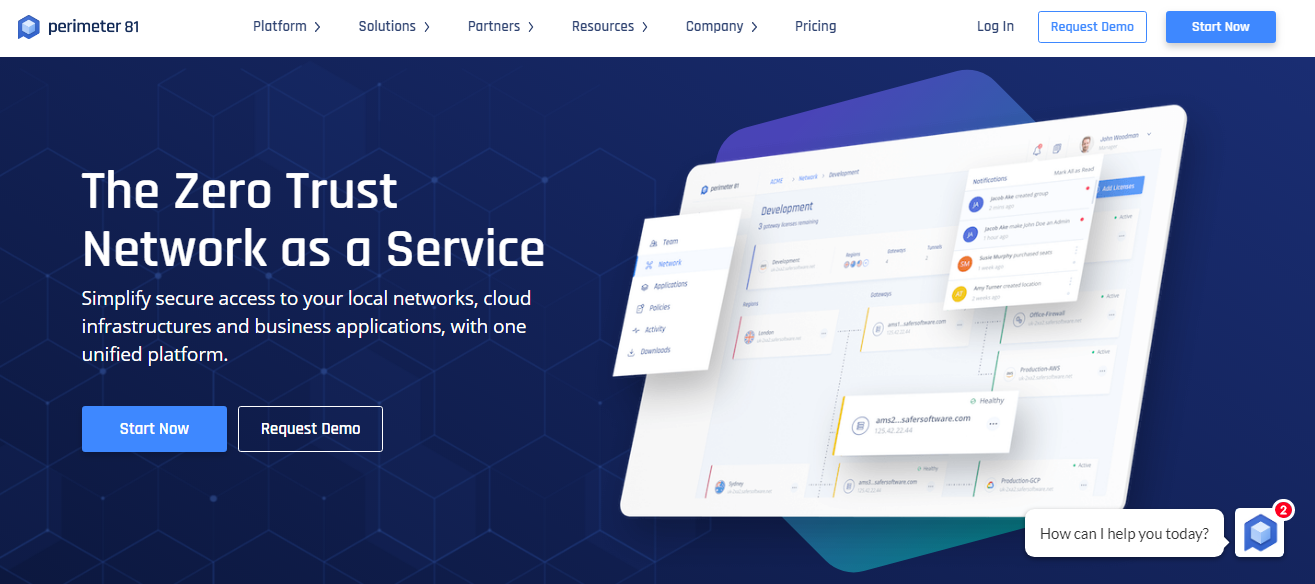Click the red unread badge showing 2
This screenshot has width=1315, height=584.
pos(1283,510)
